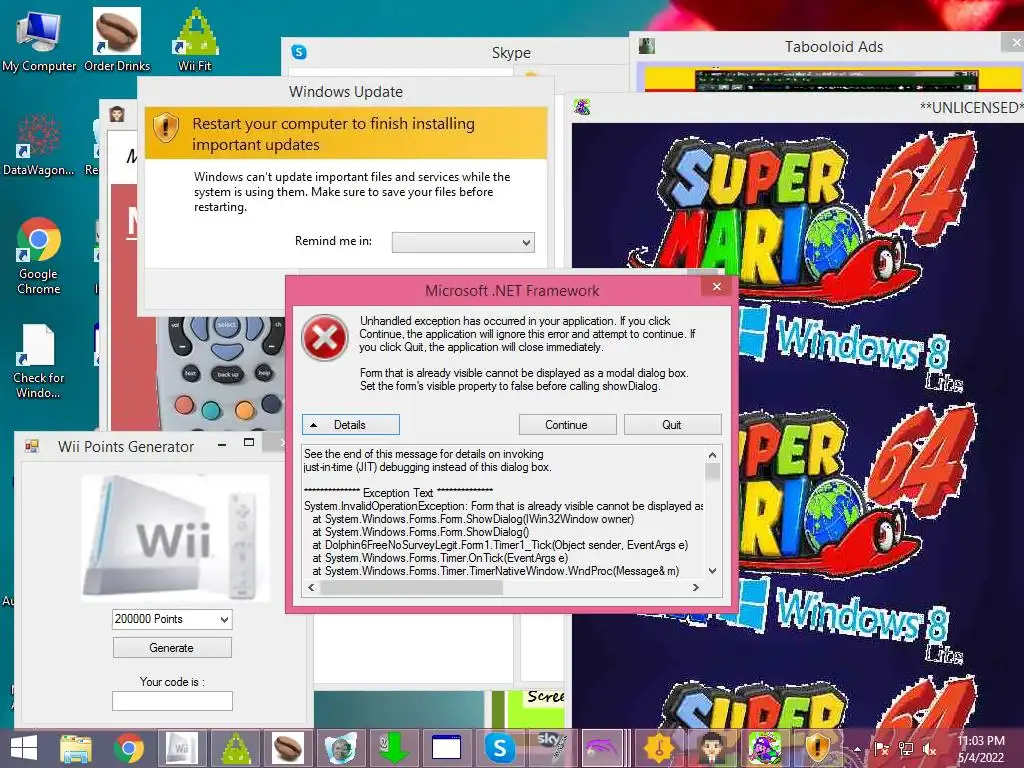Open the purple Waluigi game taskbar icon

click(x=765, y=748)
